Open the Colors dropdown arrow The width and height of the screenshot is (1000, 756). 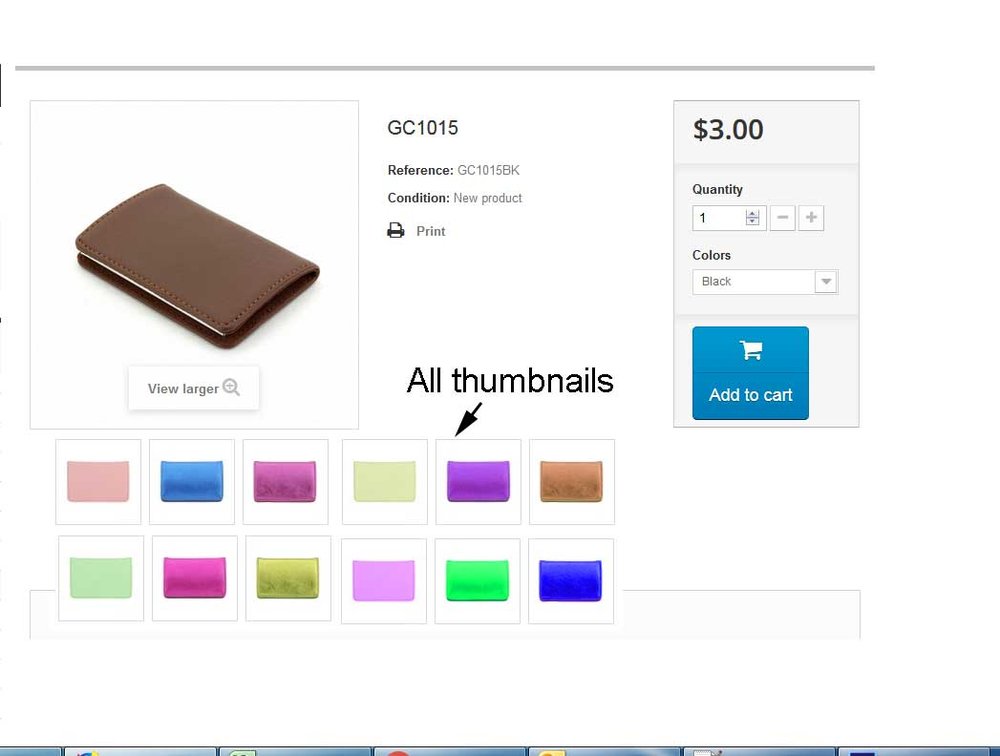point(826,281)
